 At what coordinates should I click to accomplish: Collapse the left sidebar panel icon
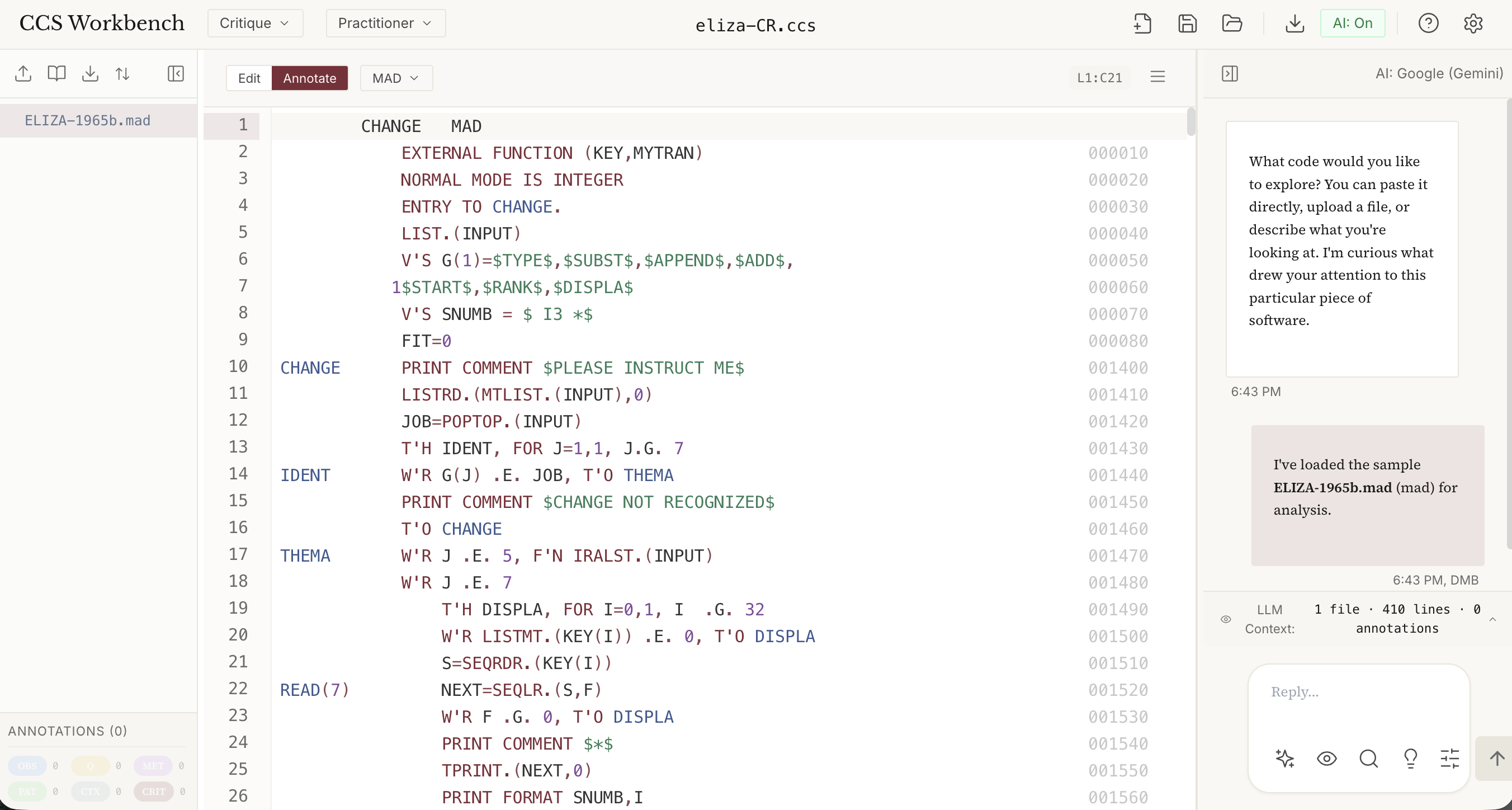pos(176,73)
